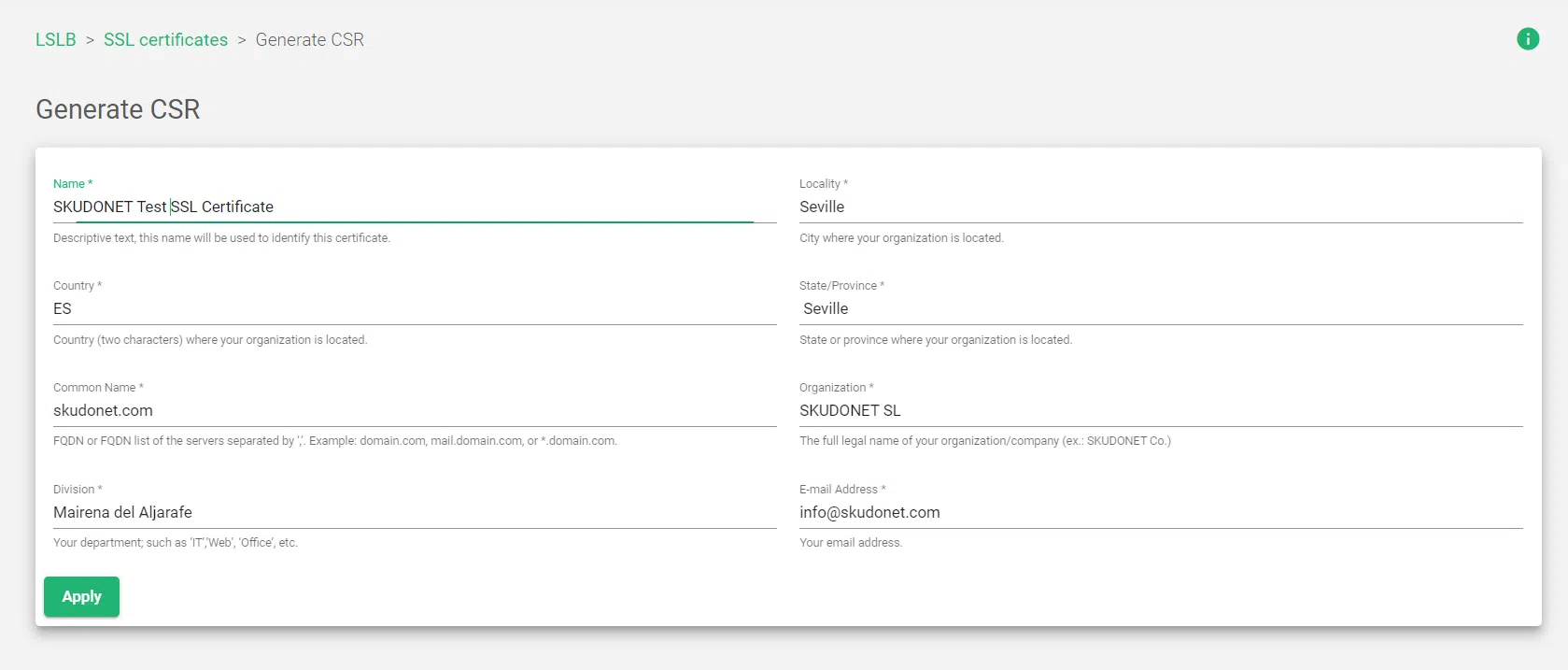Click the 'E-mail Address *' label

[842, 490]
